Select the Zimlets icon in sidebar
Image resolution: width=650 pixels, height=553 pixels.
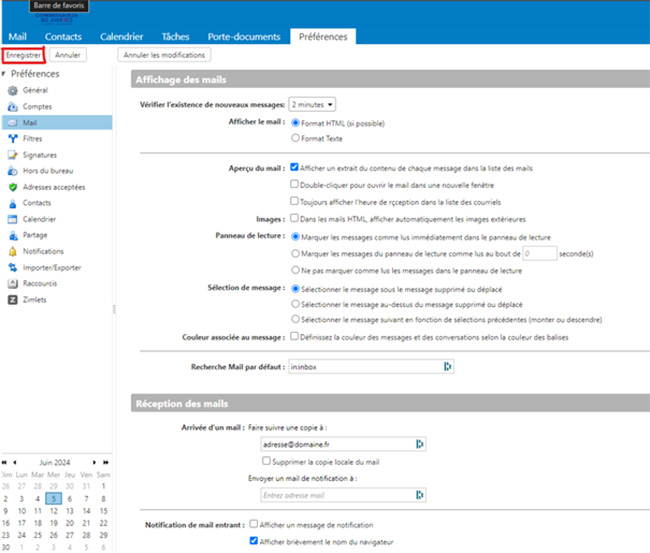[x=13, y=299]
